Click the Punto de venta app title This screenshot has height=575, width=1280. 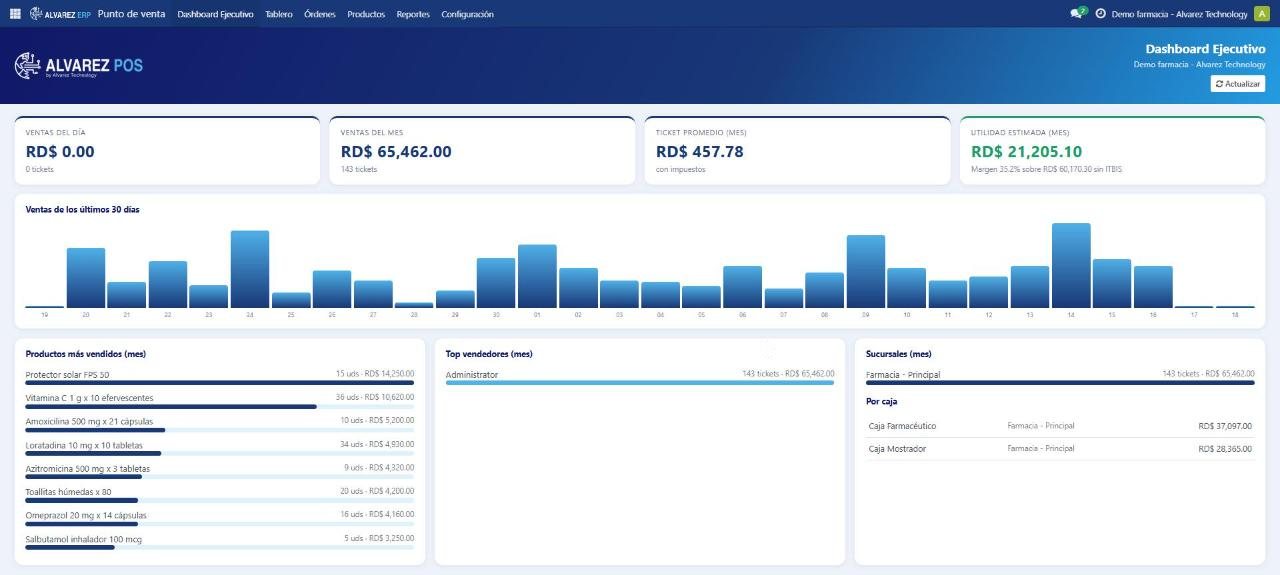[x=132, y=14]
